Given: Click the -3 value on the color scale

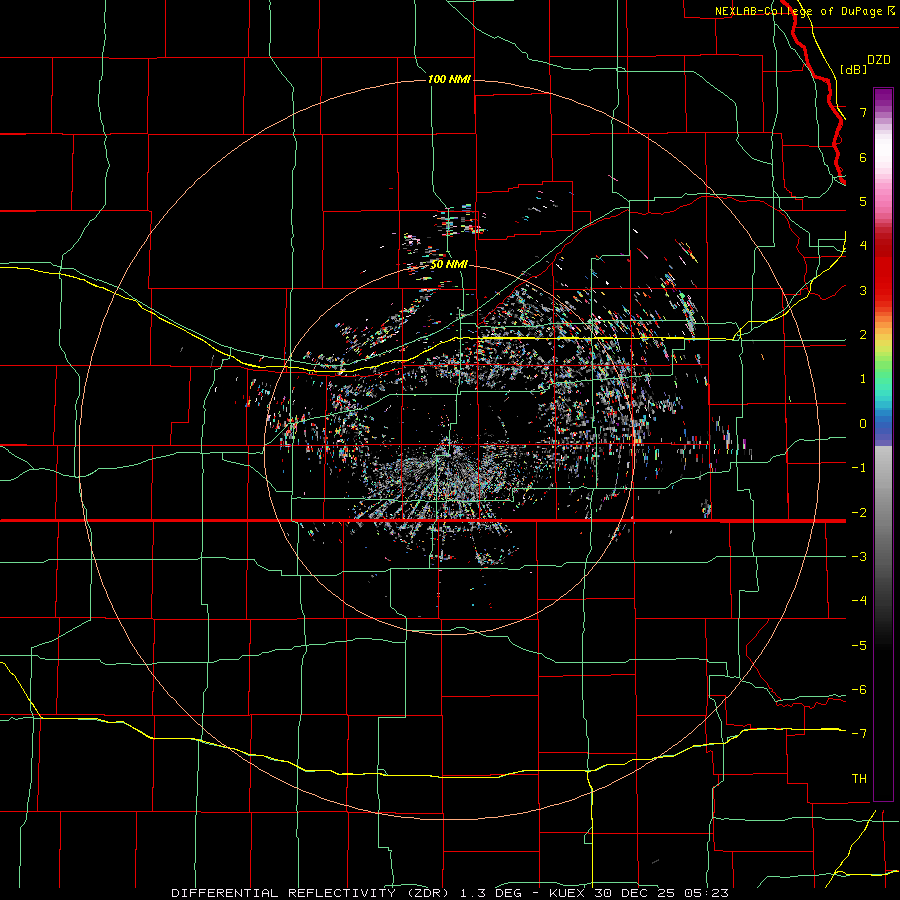Looking at the screenshot, I should pos(859,556).
